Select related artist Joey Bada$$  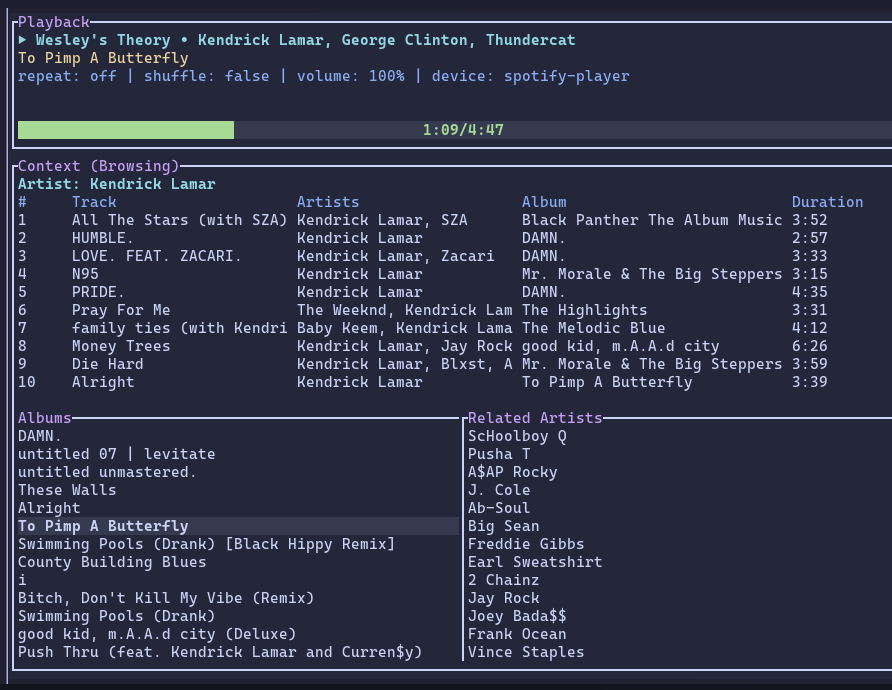point(517,616)
